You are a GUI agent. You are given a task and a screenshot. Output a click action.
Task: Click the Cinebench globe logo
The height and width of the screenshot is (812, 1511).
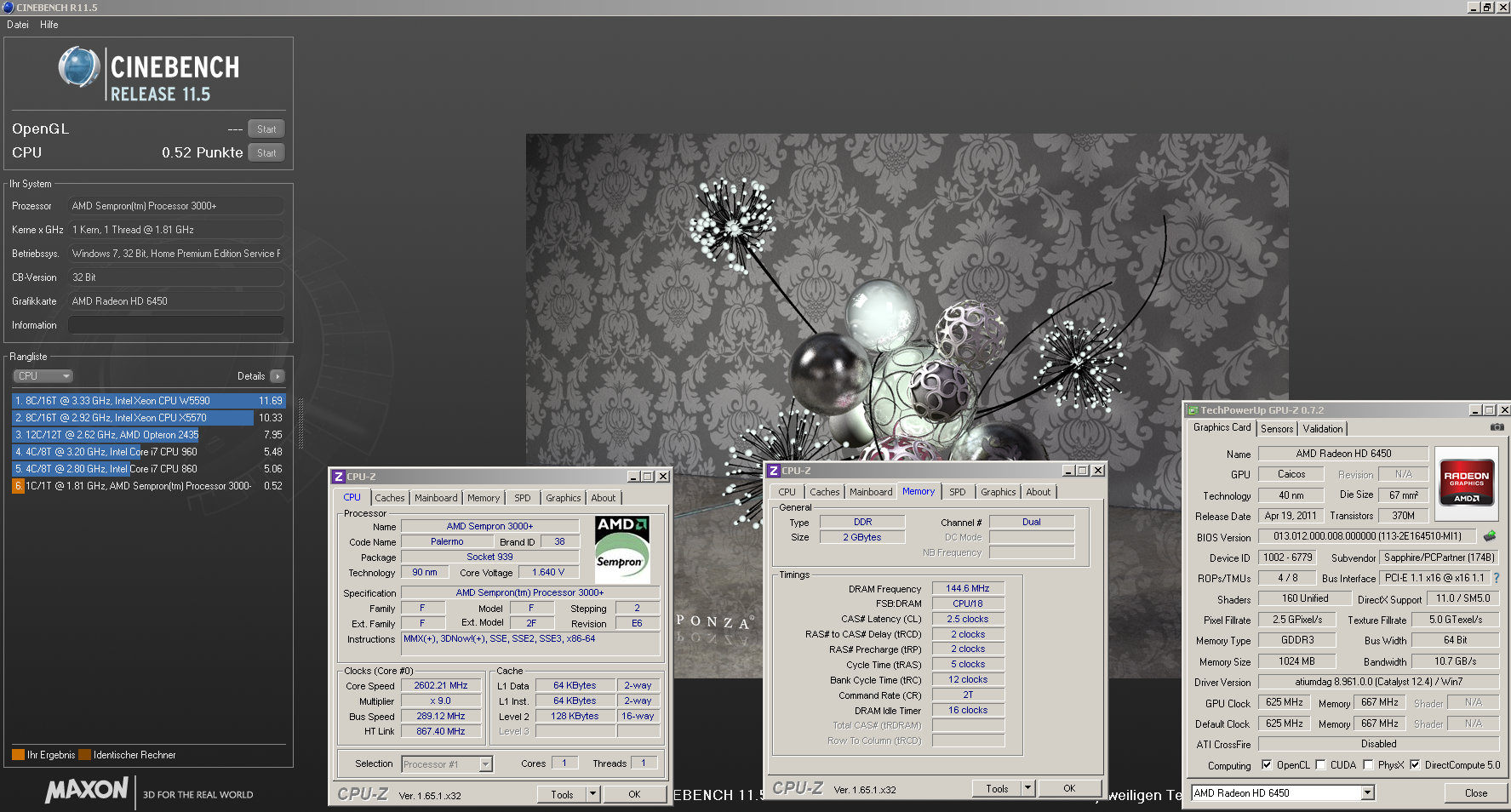click(79, 67)
